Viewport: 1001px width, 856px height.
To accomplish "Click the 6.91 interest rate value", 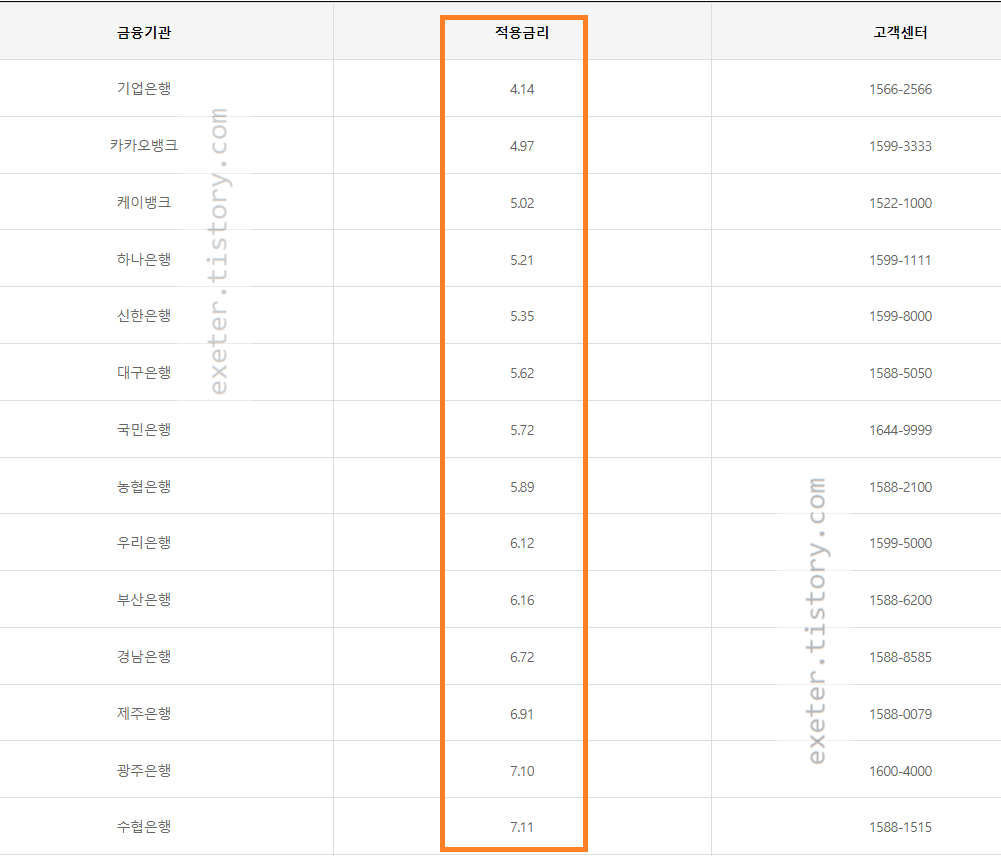I will click(522, 714).
